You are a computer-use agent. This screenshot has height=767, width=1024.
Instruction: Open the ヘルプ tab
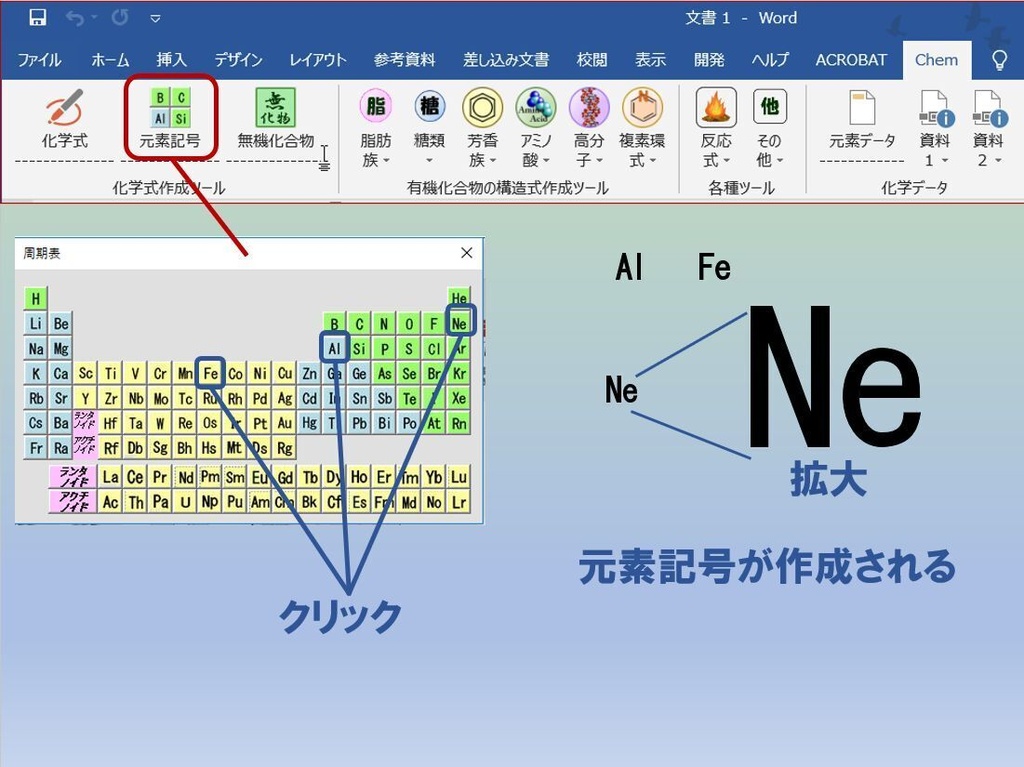[x=770, y=60]
